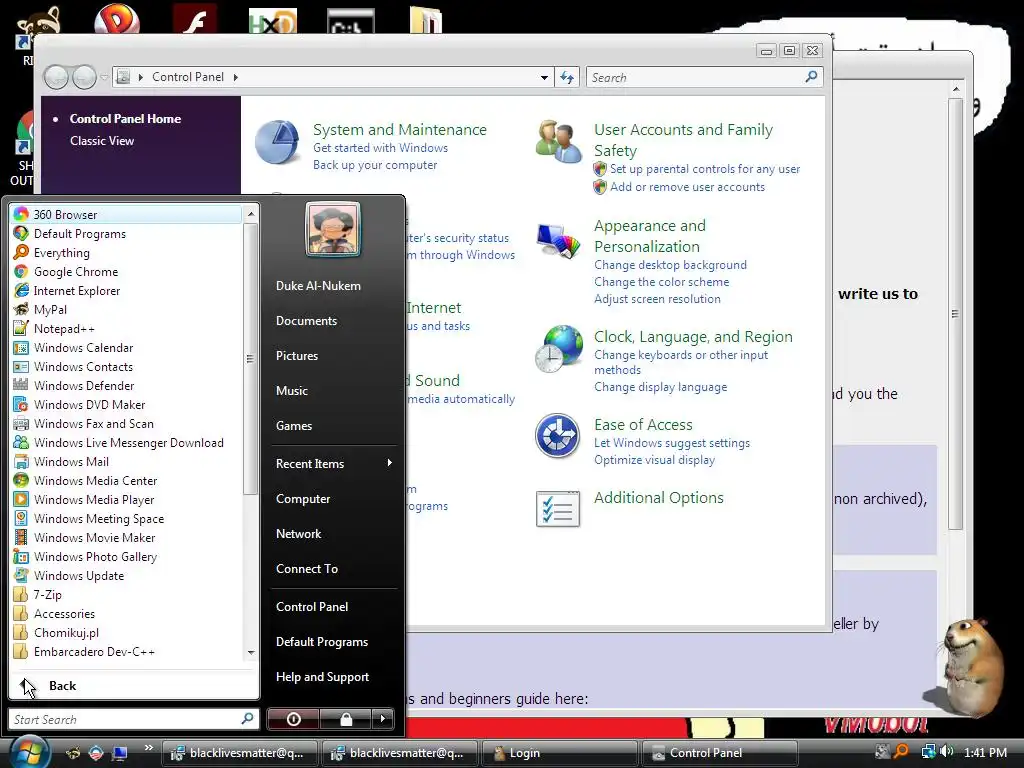This screenshot has height=768, width=1024.
Task: Click the Start Search input field
Action: 133,719
